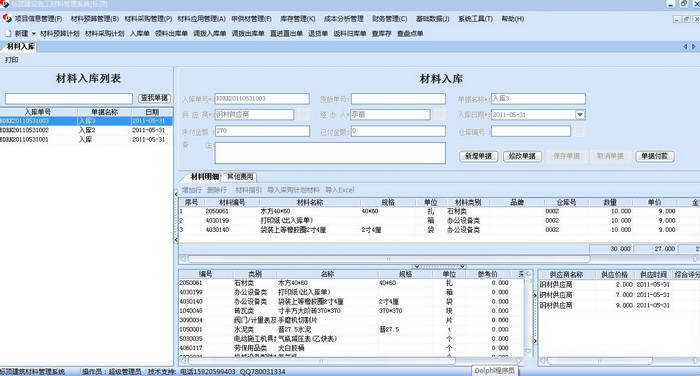
Task: Click 入库单号 column header in receipt list
Action: [38, 112]
